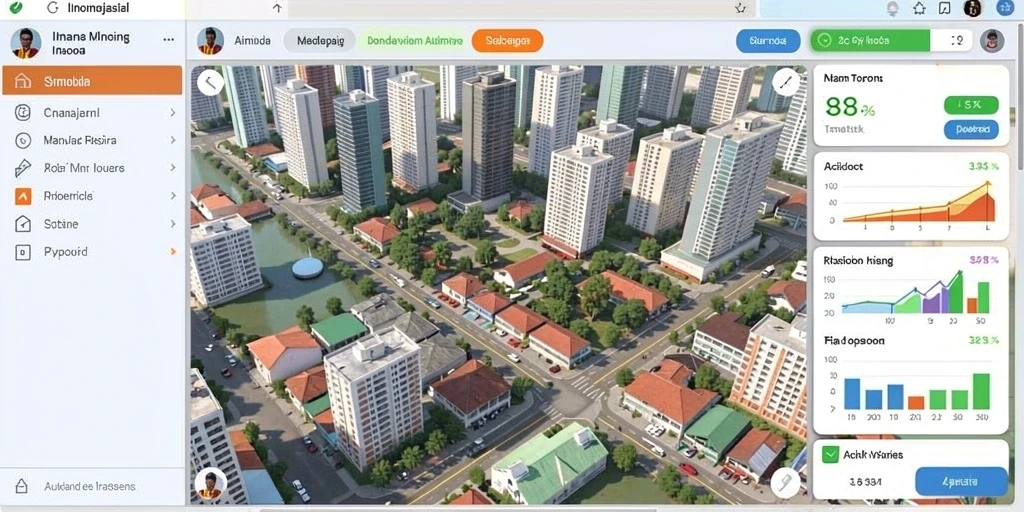Image resolution: width=1024 pixels, height=512 pixels.
Task: Expand the Cnanajarnl sidebar item chevron
Action: (x=172, y=112)
